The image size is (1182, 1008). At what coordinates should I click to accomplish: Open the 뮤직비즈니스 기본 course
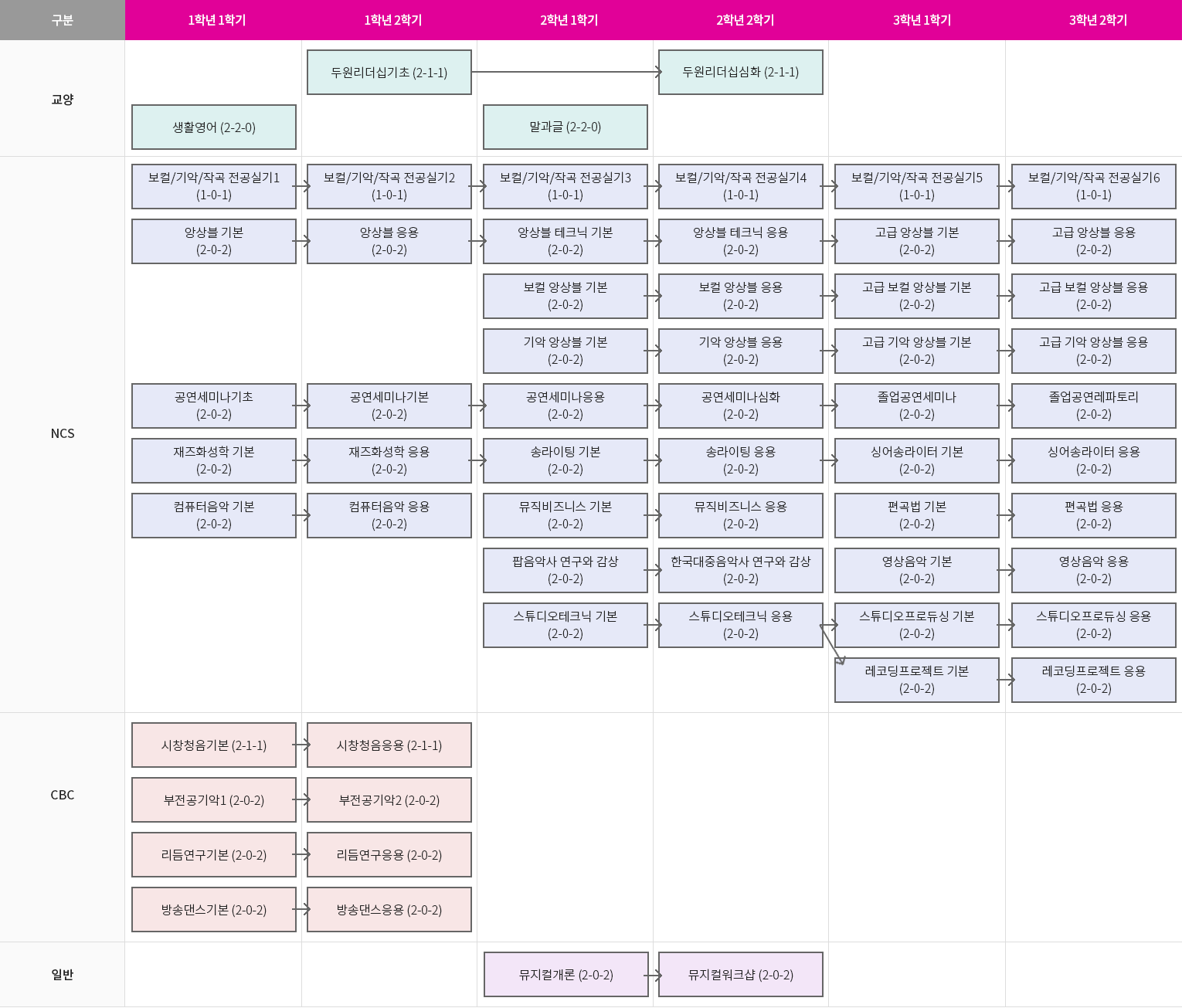point(566,515)
